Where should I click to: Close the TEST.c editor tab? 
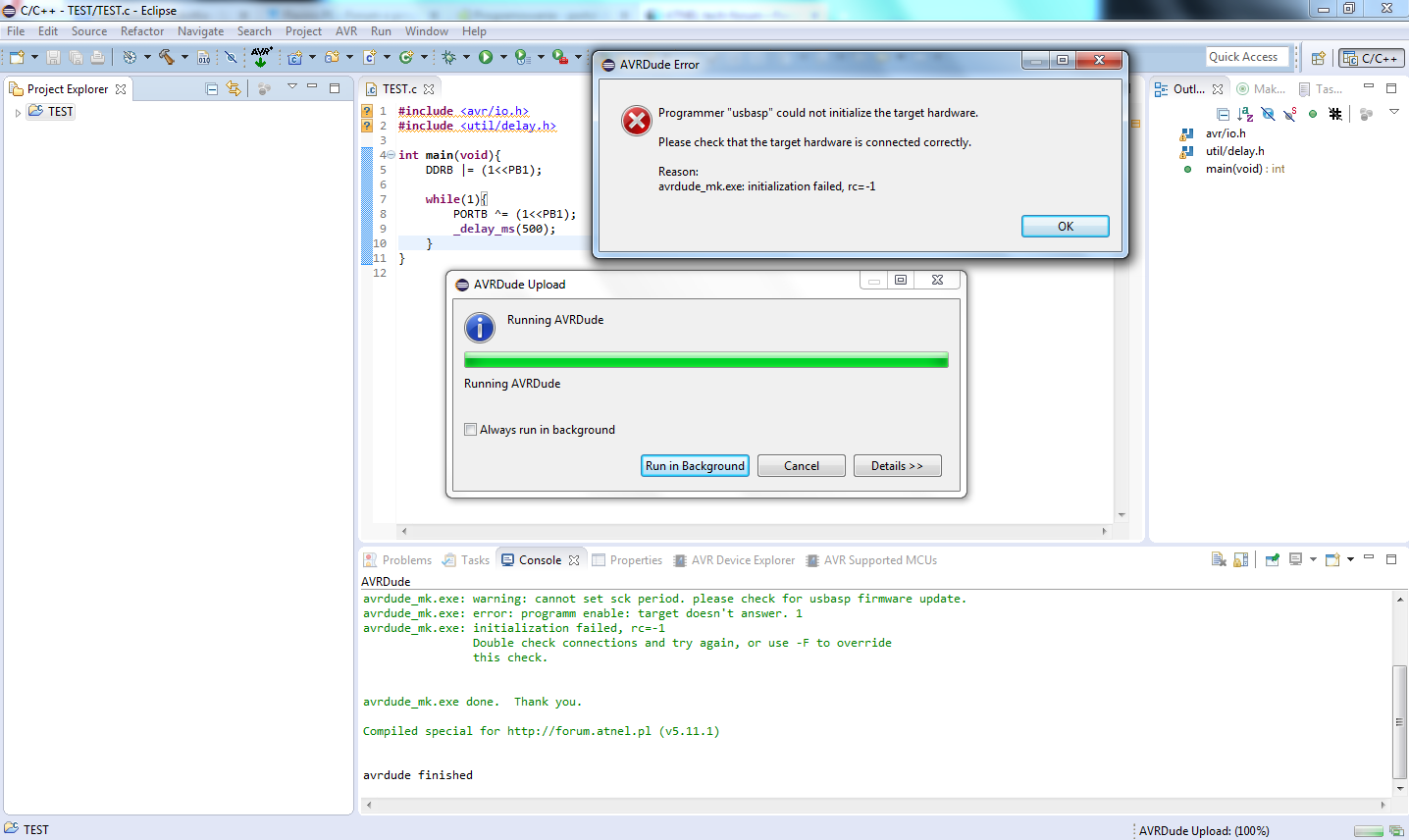(429, 89)
